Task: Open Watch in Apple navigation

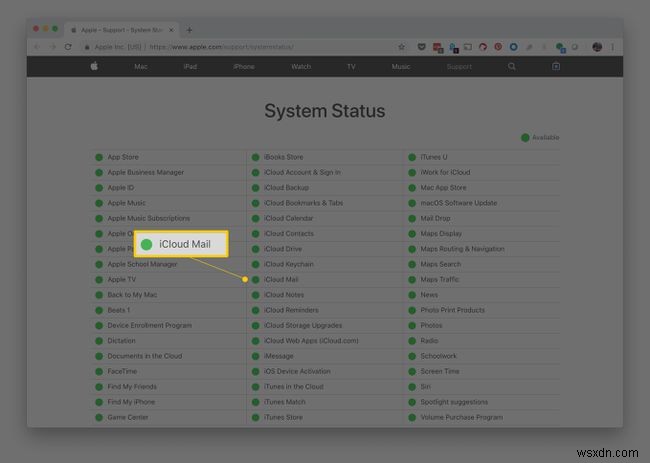Action: pyautogui.click(x=301, y=66)
